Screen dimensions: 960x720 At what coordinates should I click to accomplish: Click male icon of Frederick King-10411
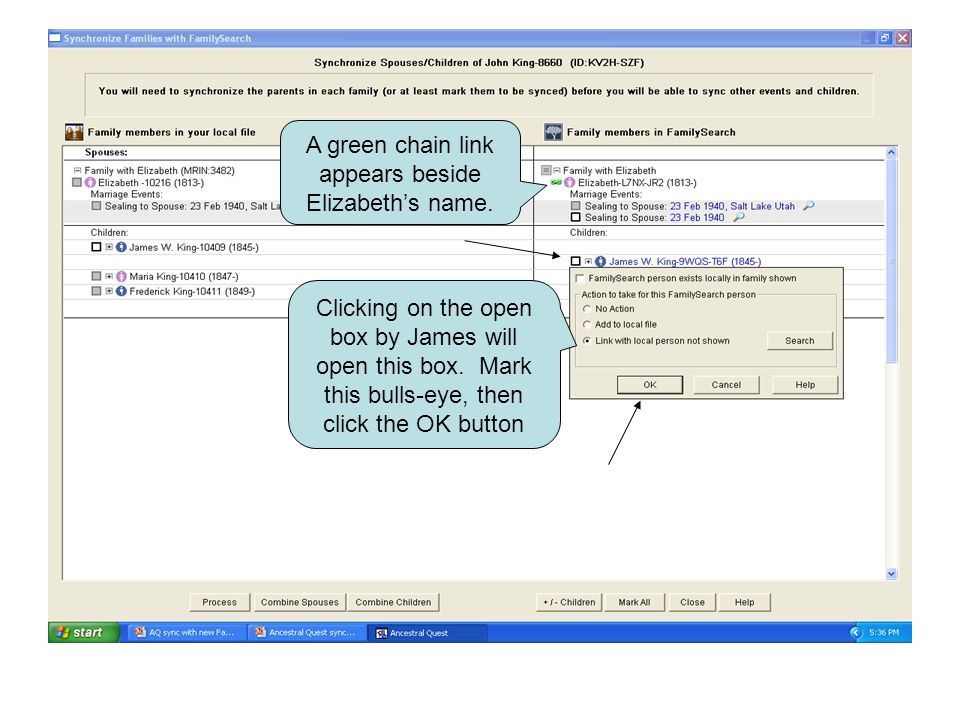121,291
